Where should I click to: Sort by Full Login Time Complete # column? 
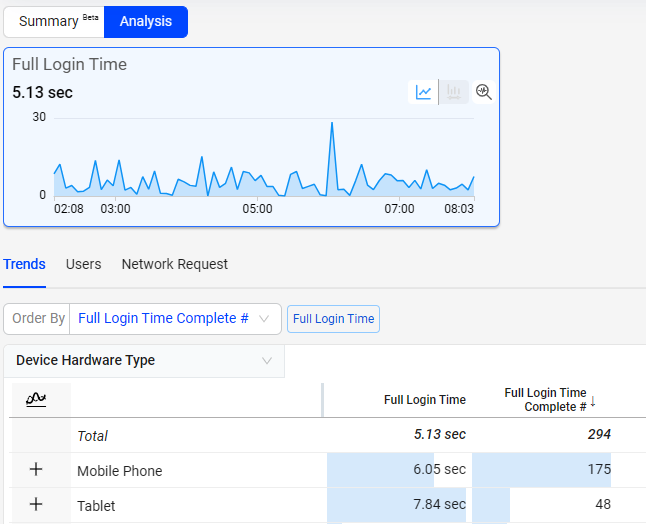coord(544,400)
